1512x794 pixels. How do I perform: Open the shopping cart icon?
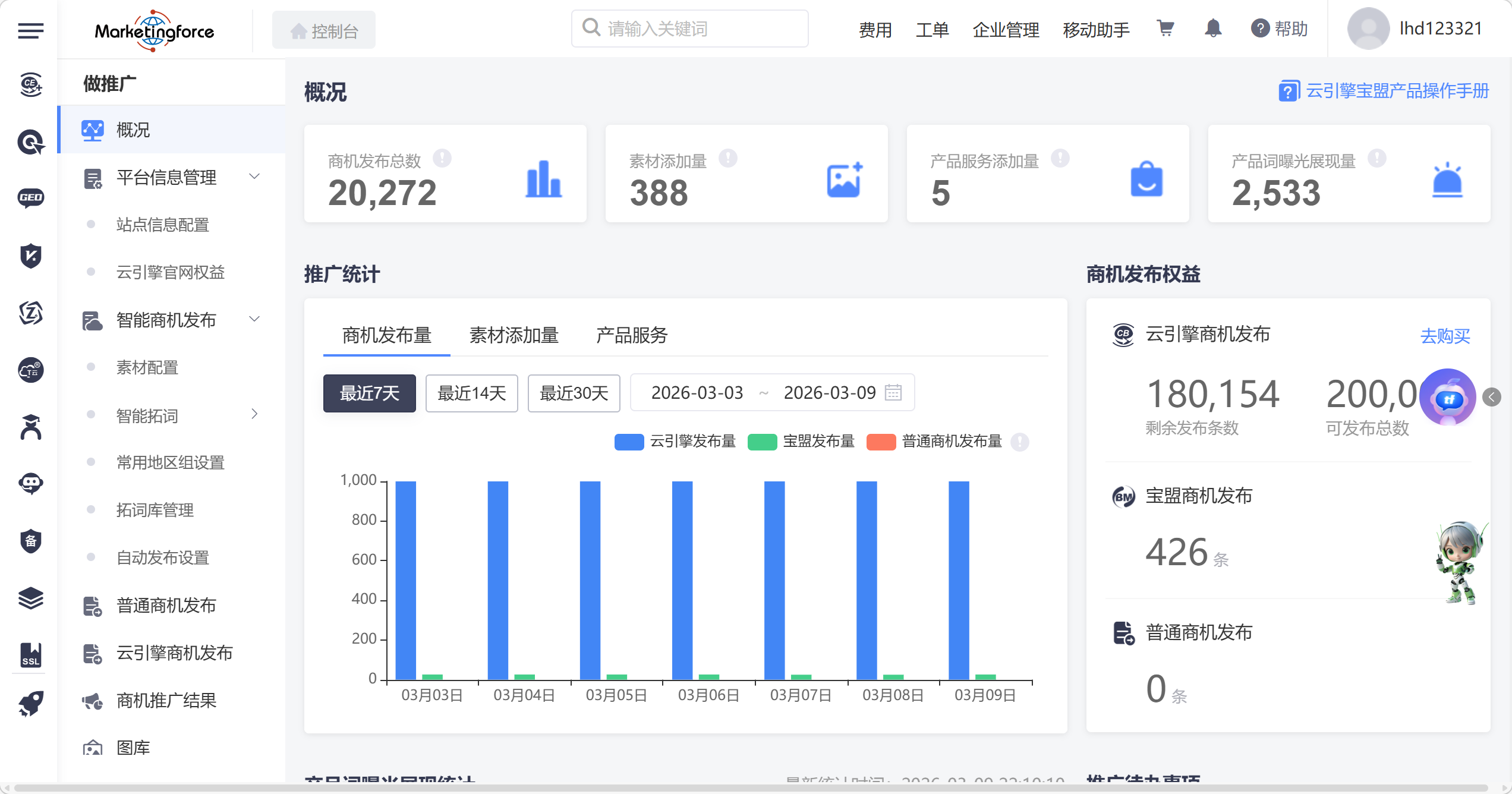[1165, 29]
